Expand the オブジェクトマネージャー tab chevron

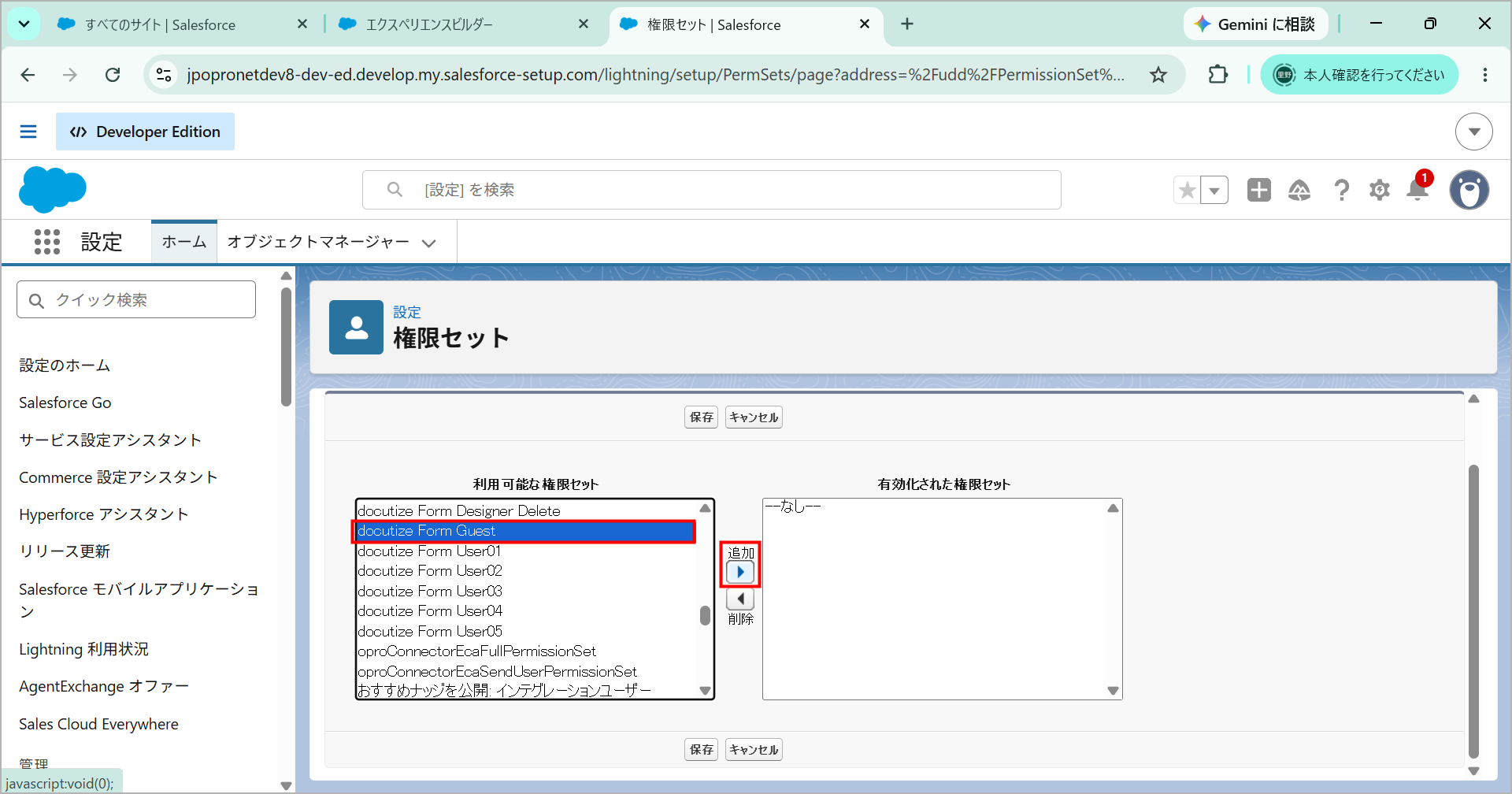coord(428,243)
